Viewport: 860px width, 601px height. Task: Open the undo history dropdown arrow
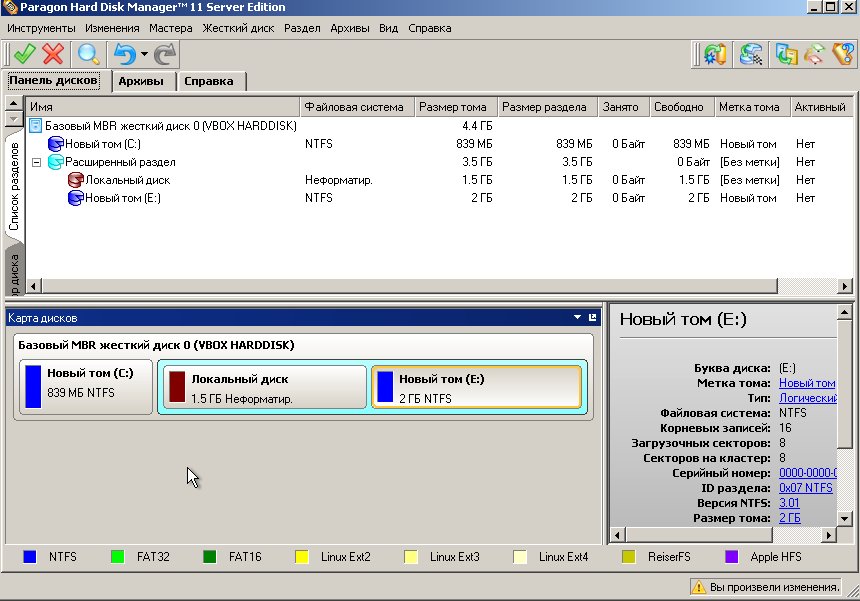click(x=144, y=55)
